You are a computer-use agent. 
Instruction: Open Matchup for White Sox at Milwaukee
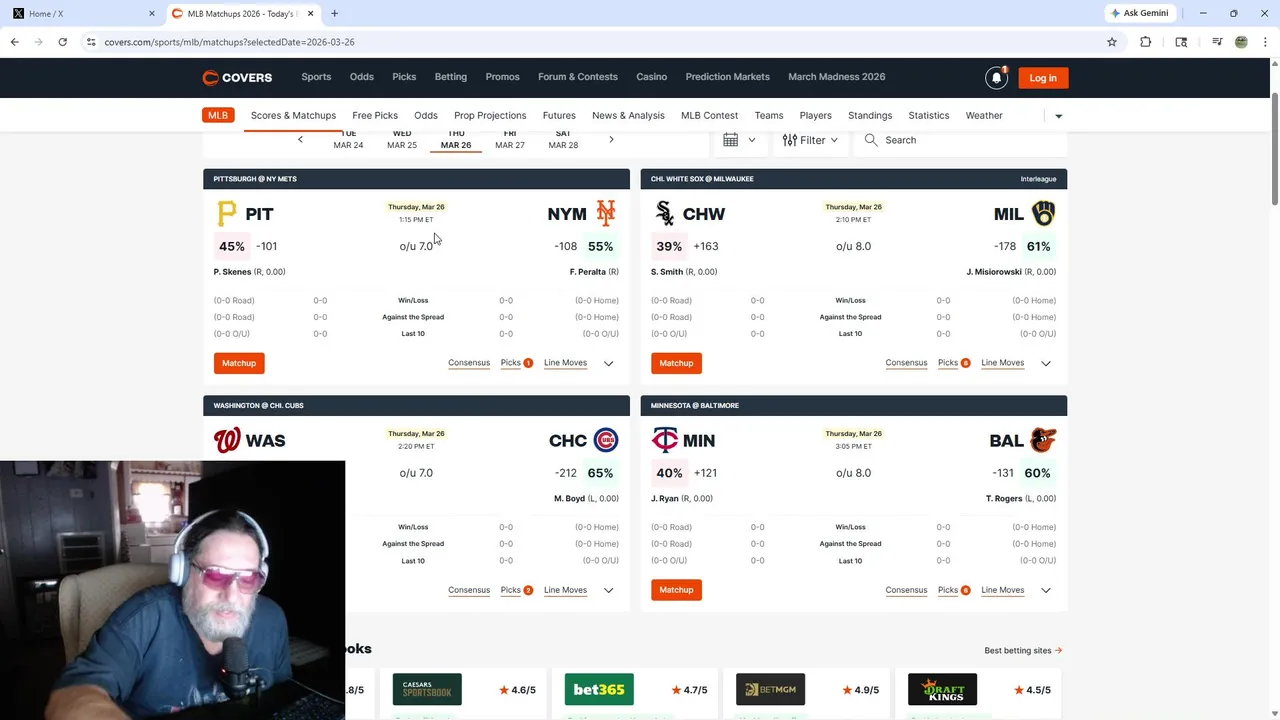(676, 363)
